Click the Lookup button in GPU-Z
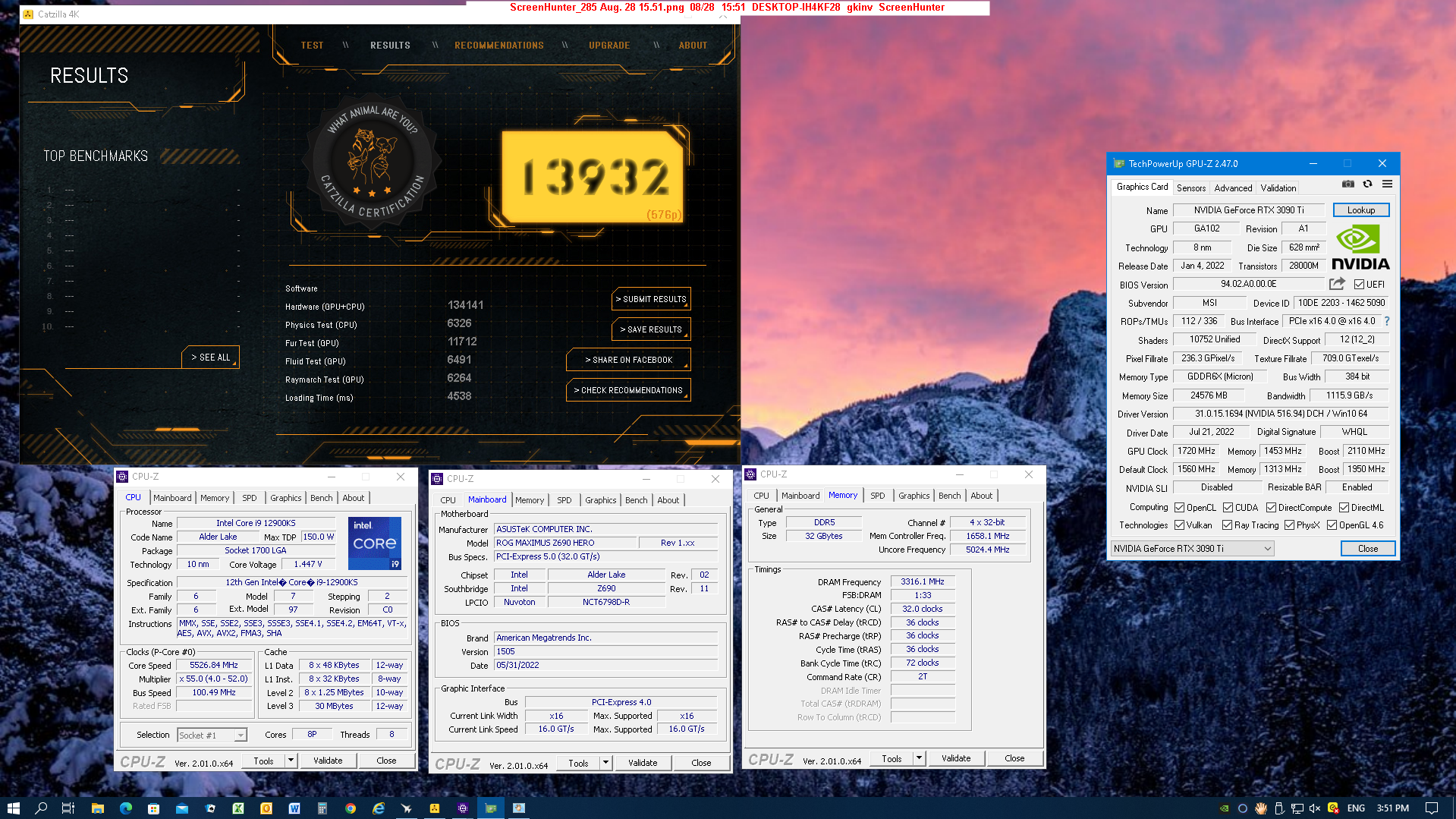1456x819 pixels. (1361, 210)
